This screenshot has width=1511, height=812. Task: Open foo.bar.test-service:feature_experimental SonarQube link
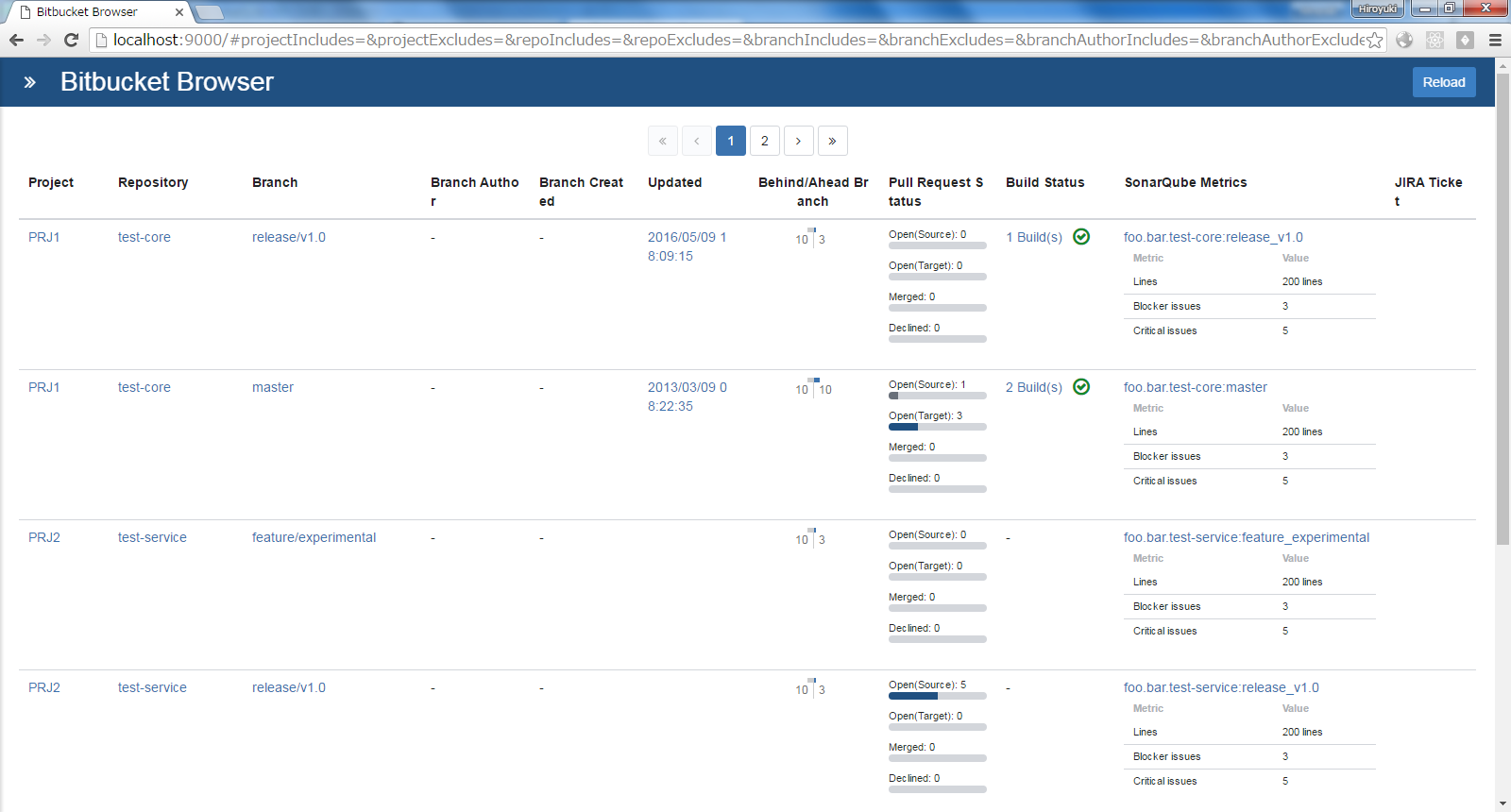pyautogui.click(x=1247, y=537)
